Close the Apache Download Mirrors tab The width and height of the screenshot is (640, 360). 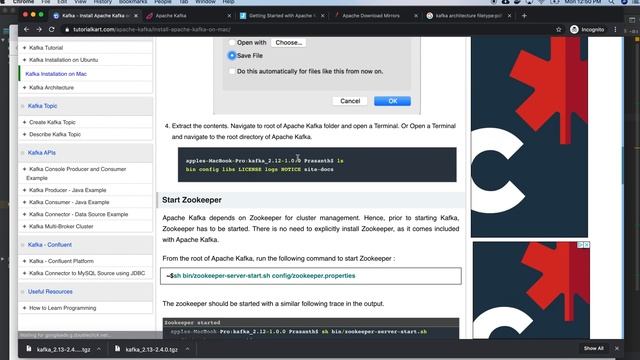click(416, 16)
